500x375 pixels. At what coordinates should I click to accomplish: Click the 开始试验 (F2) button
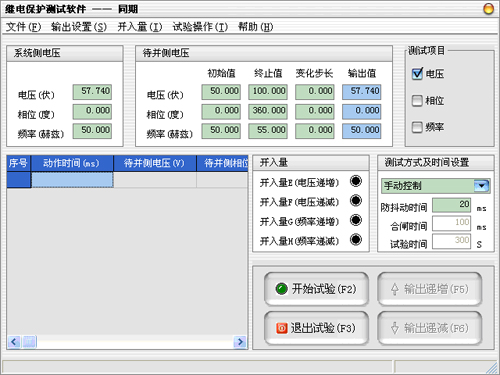point(316,289)
